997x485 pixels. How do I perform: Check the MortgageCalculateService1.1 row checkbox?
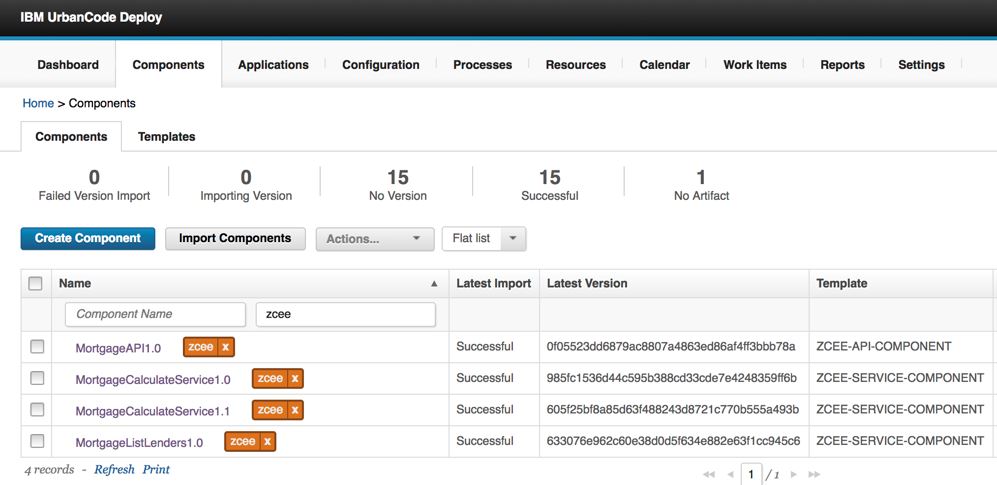point(38,409)
